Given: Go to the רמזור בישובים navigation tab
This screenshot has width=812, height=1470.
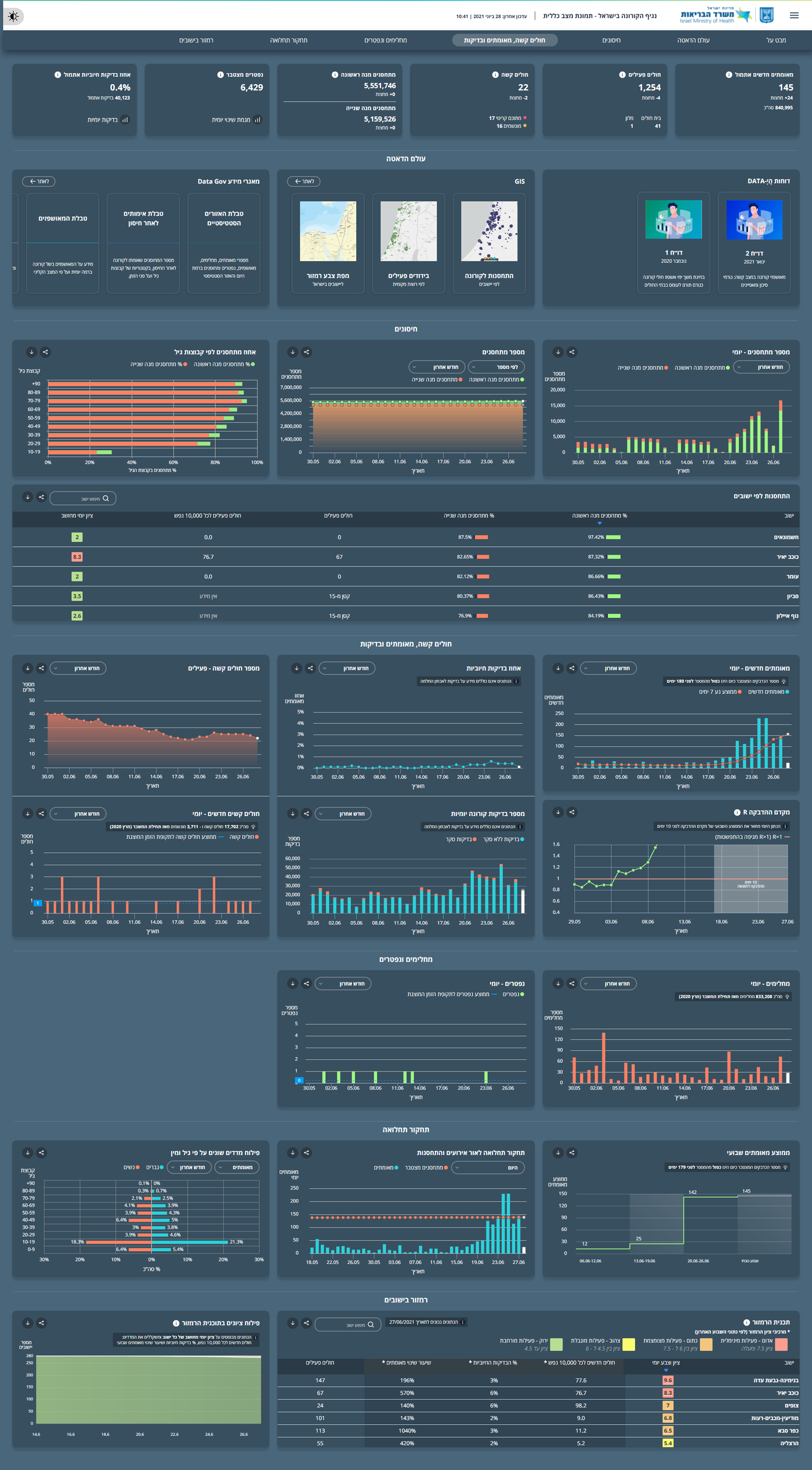Looking at the screenshot, I should (196, 40).
